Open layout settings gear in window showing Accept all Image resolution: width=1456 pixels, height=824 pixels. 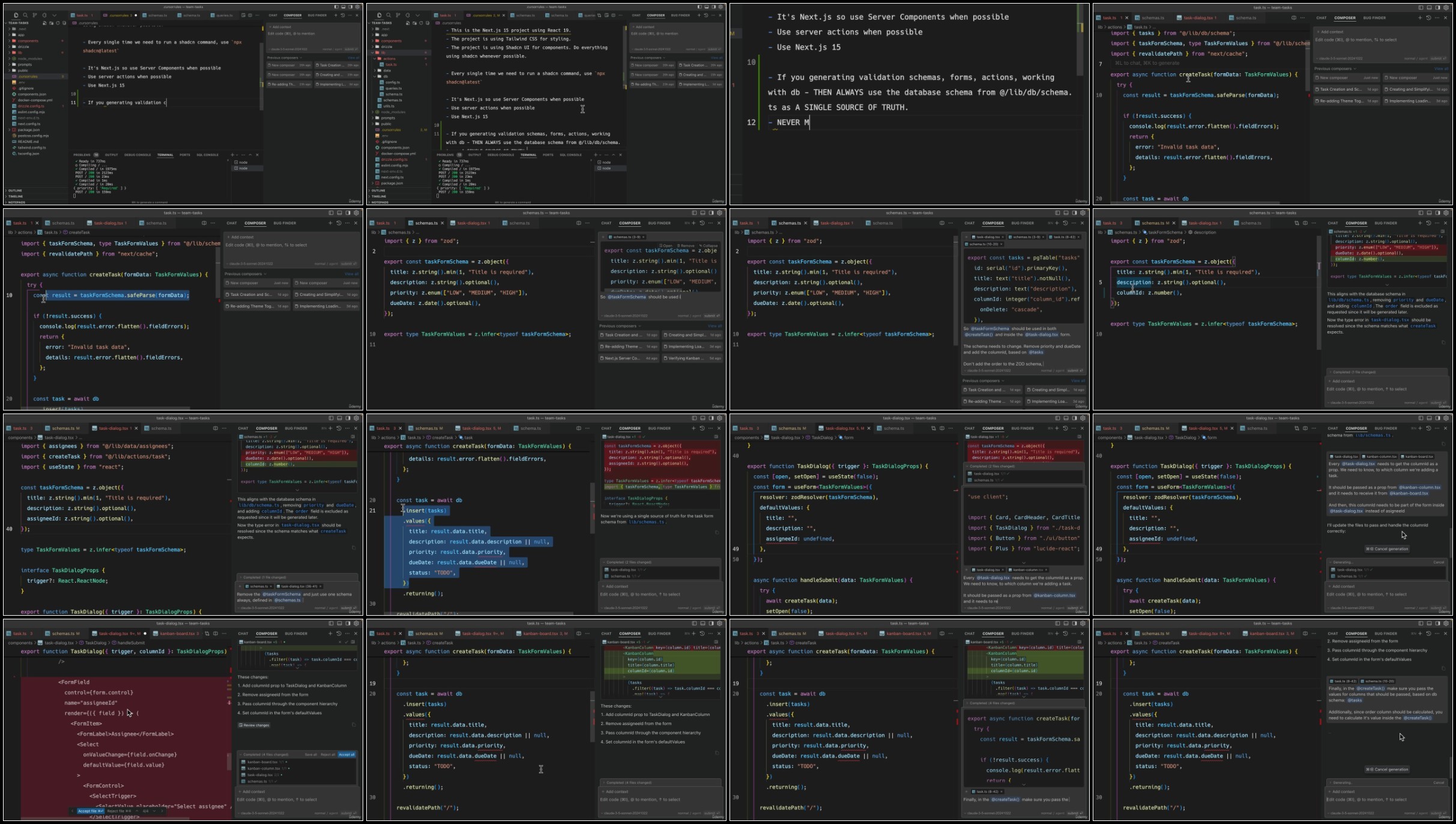[x=357, y=624]
